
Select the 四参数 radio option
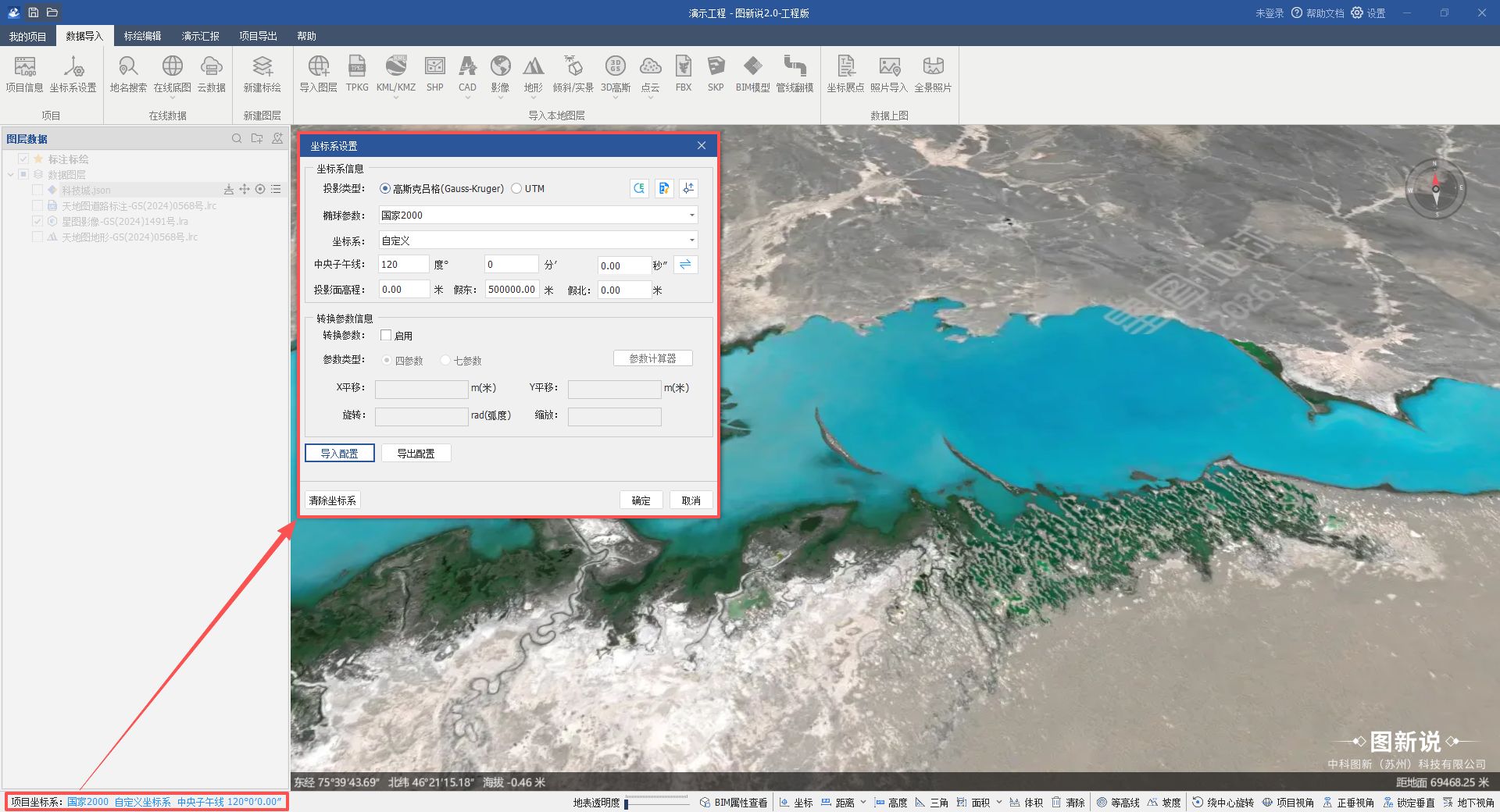click(387, 360)
